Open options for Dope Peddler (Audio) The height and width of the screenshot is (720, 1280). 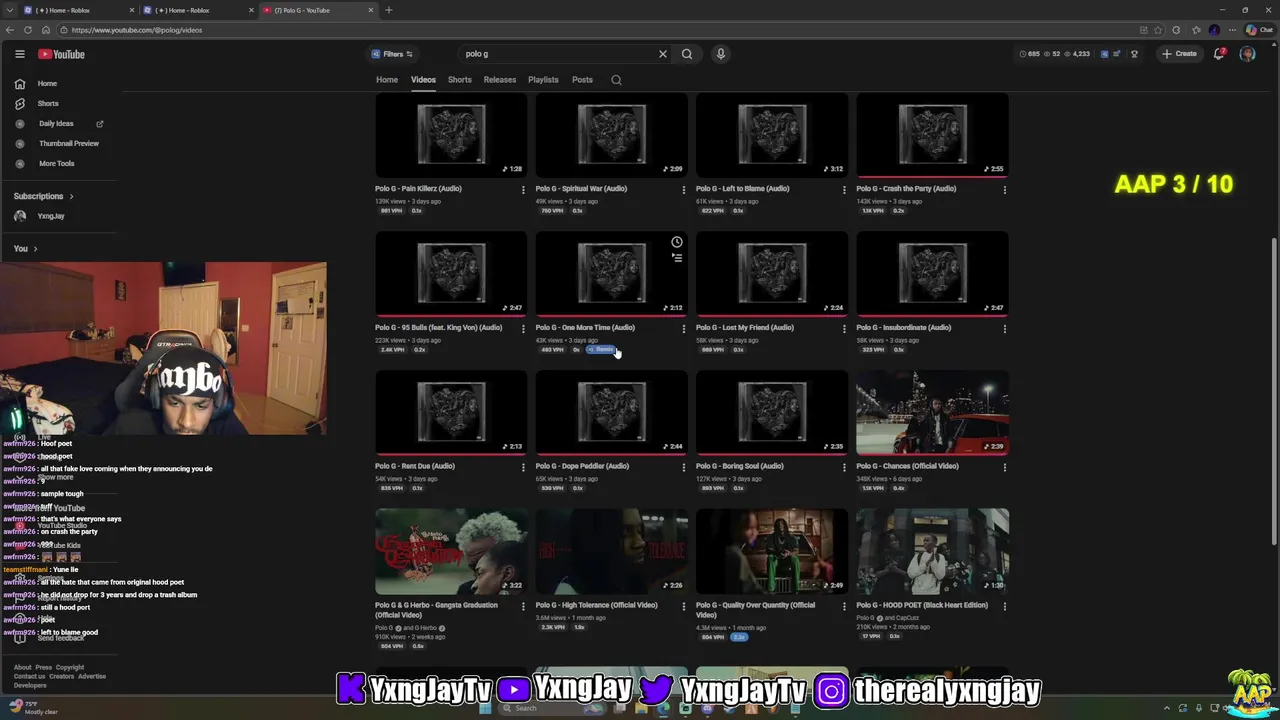684,467
